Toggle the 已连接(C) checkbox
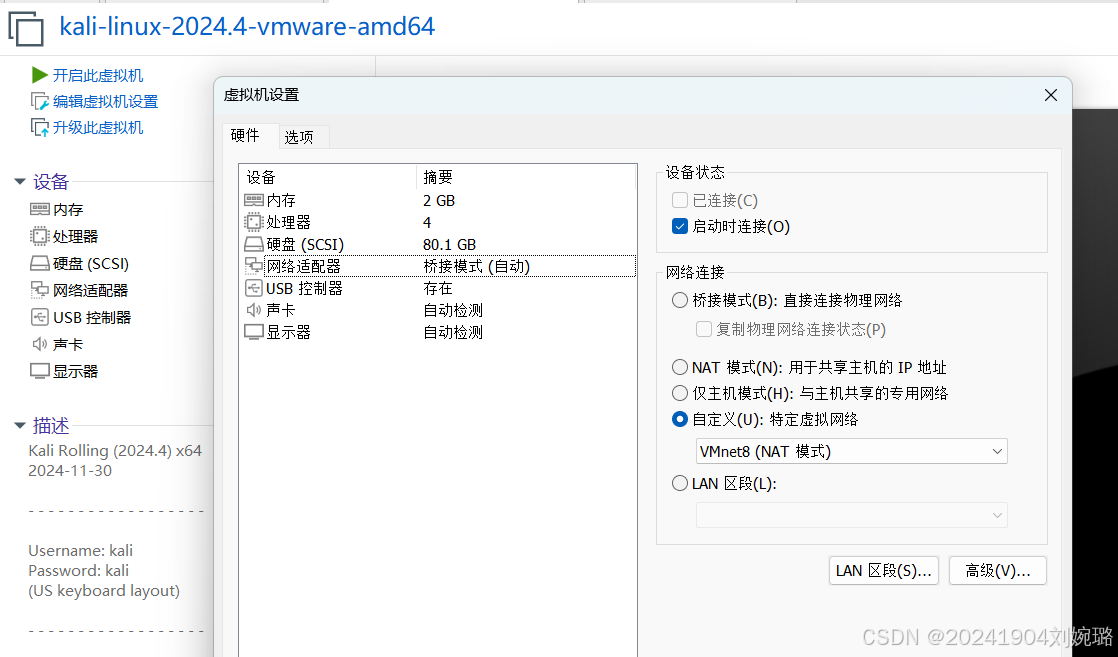 coord(679,200)
